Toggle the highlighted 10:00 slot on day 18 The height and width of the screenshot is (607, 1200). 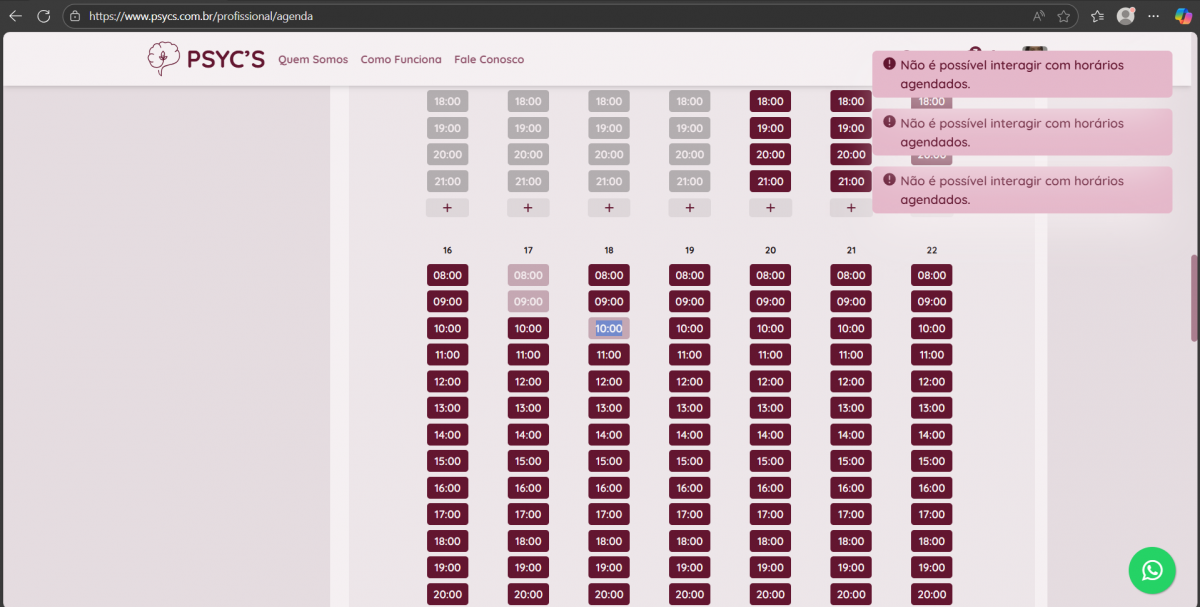609,328
